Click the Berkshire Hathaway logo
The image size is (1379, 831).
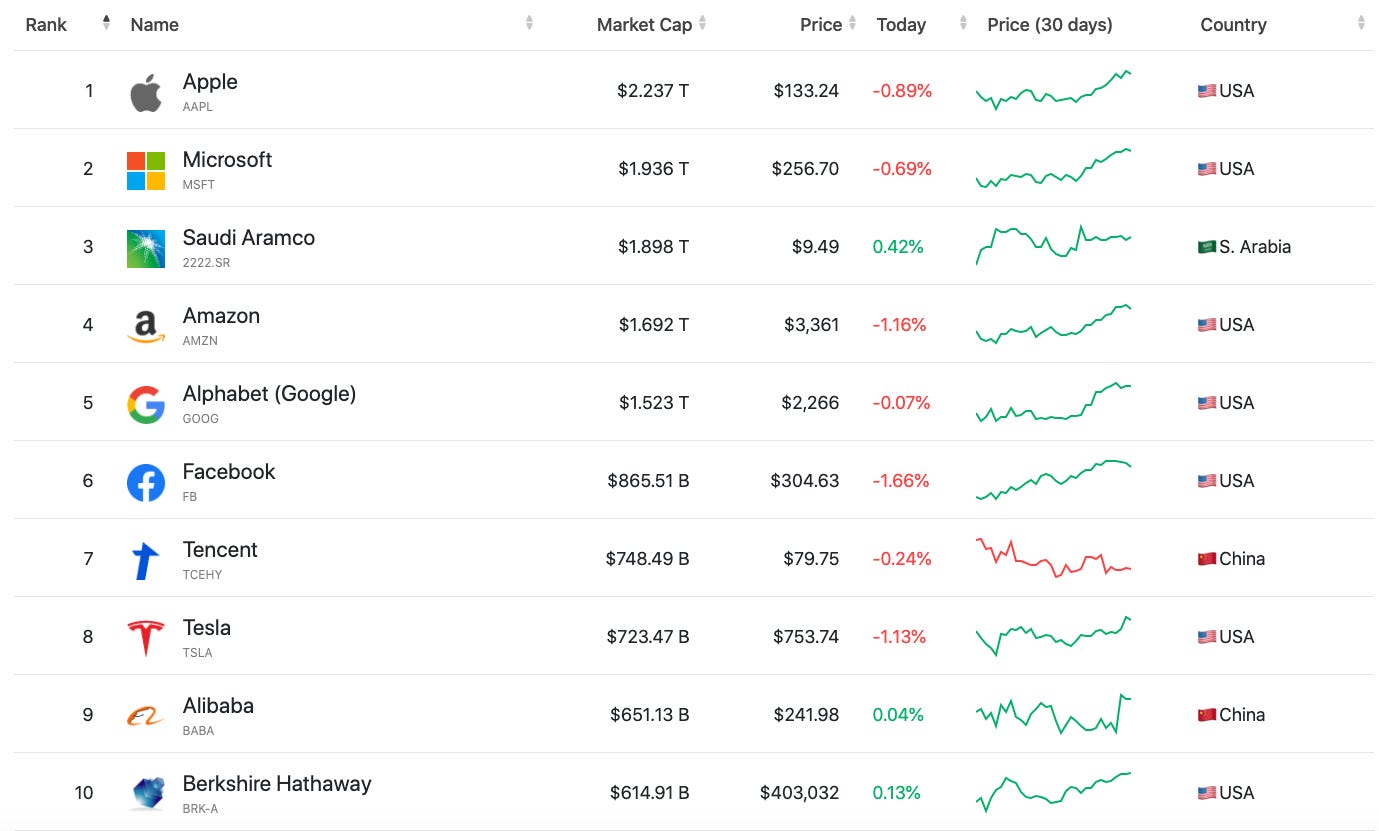pyautogui.click(x=146, y=794)
